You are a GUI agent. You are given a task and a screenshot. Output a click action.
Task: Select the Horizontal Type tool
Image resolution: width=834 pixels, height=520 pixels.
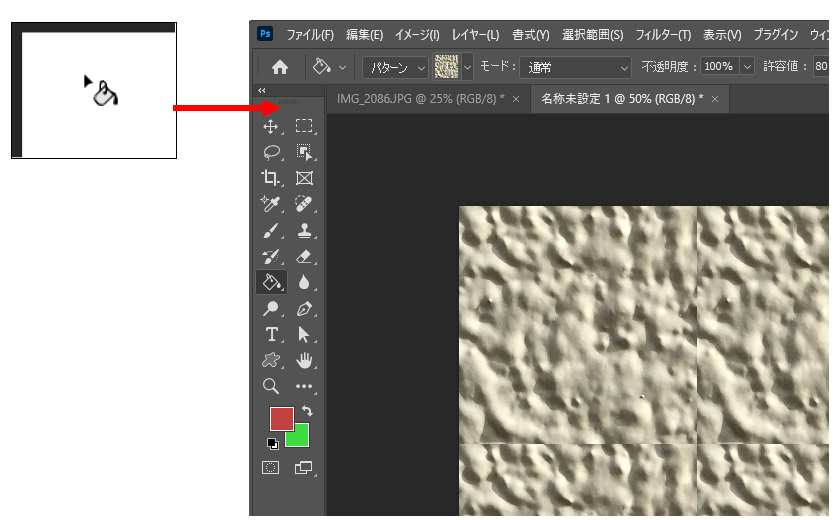click(270, 334)
